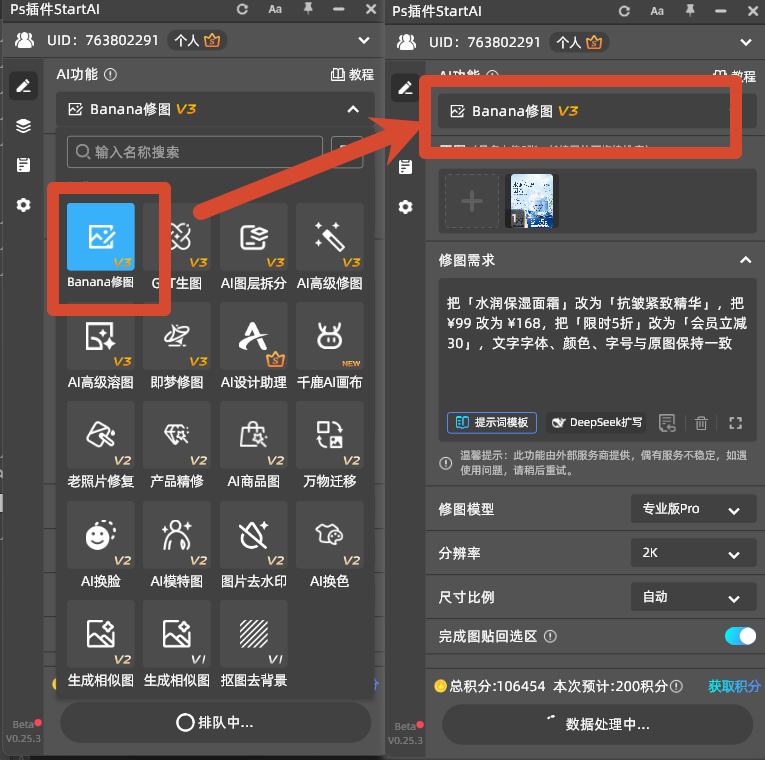Click the 排队中 button in left panel
765x760 pixels.
(215, 722)
